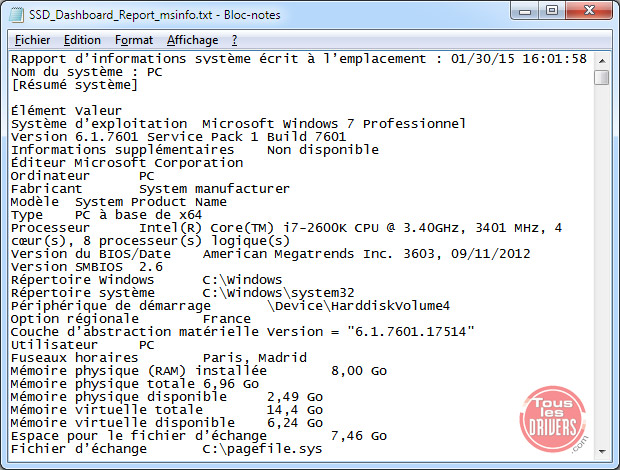Click the 'Utilisateur PC' line

pos(82,345)
